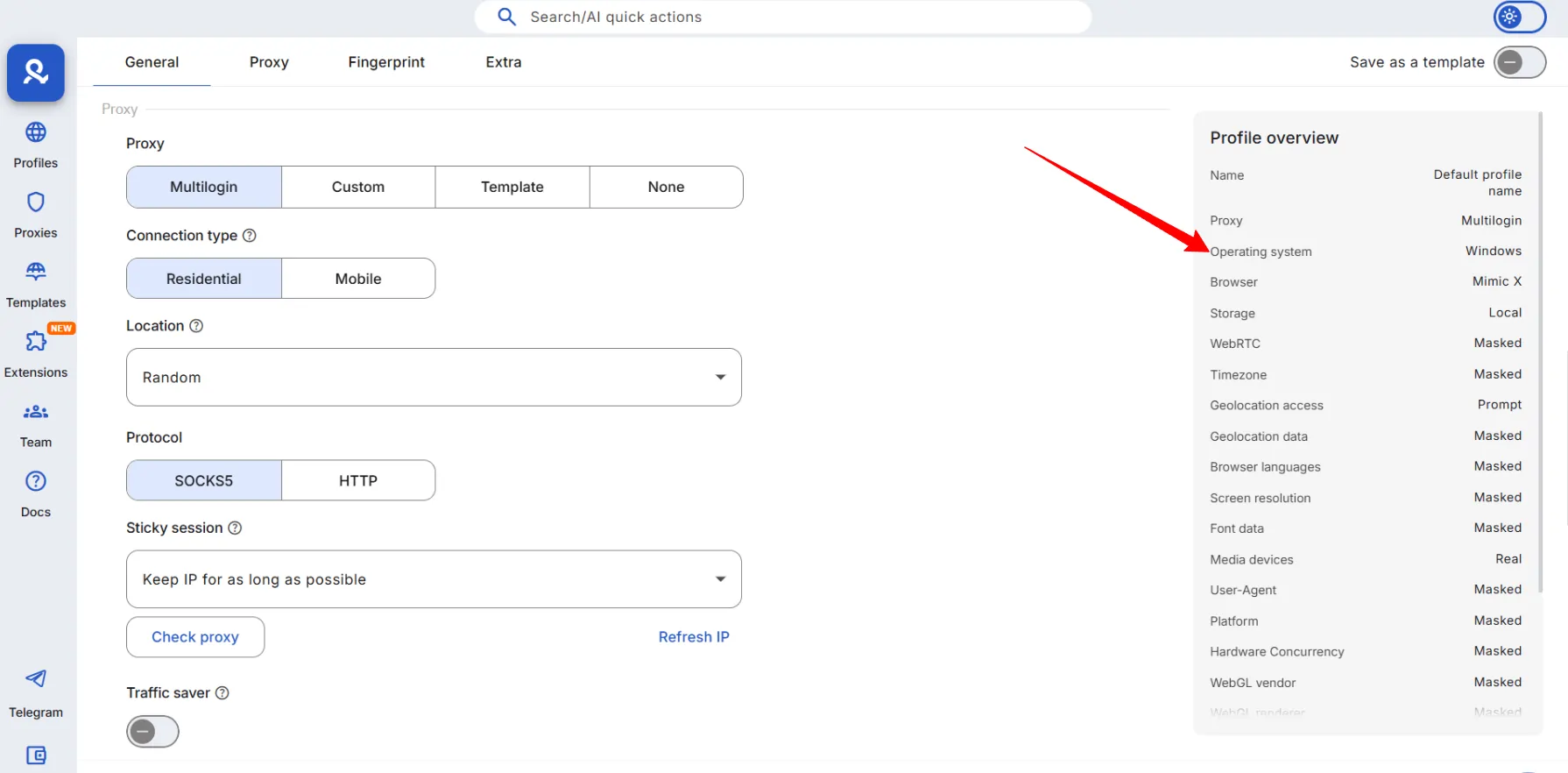Click Connection type help icon
This screenshot has height=773, width=1568.
[250, 236]
